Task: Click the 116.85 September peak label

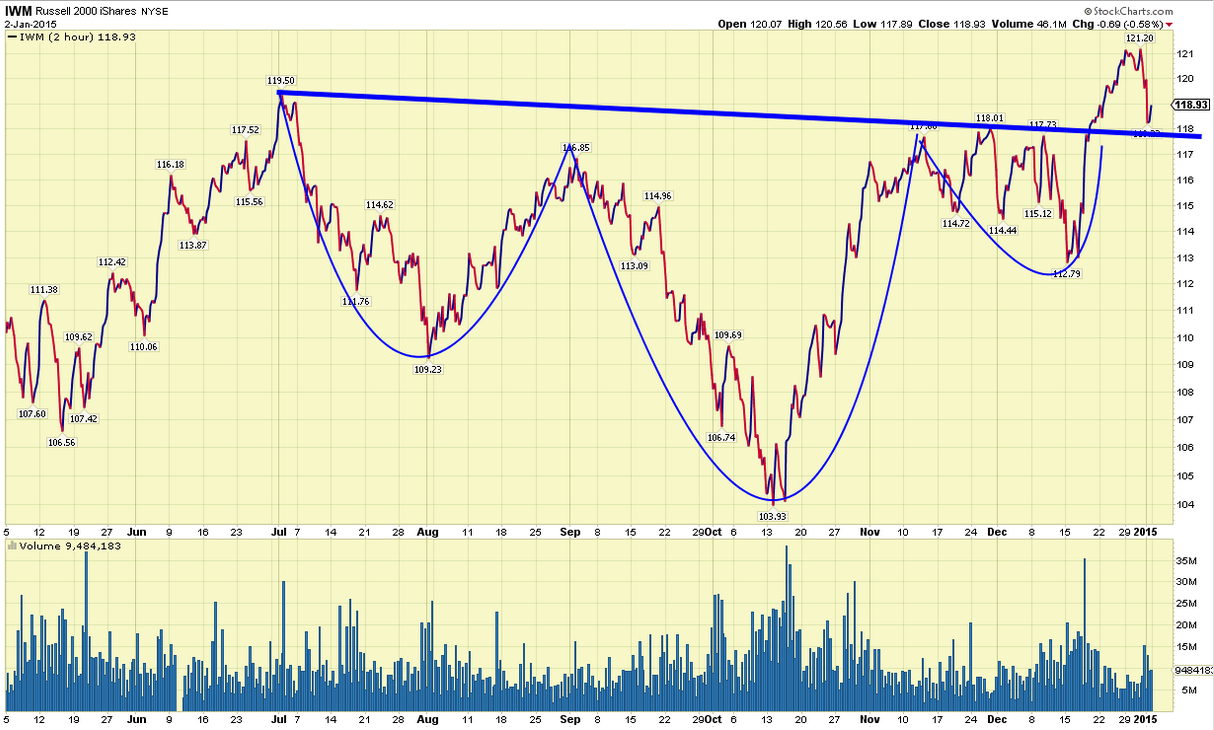Action: click(576, 148)
